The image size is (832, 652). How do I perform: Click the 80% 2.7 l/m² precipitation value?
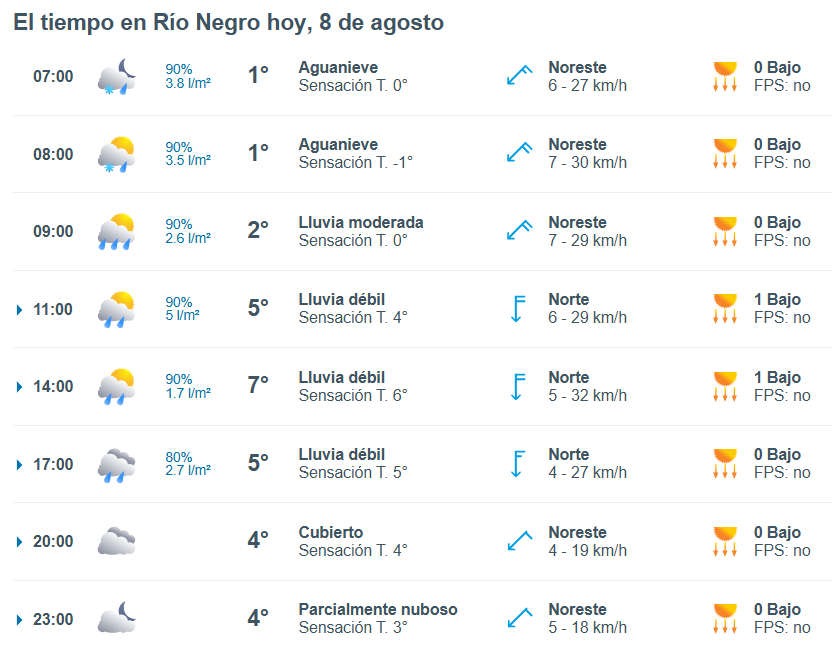(x=188, y=464)
